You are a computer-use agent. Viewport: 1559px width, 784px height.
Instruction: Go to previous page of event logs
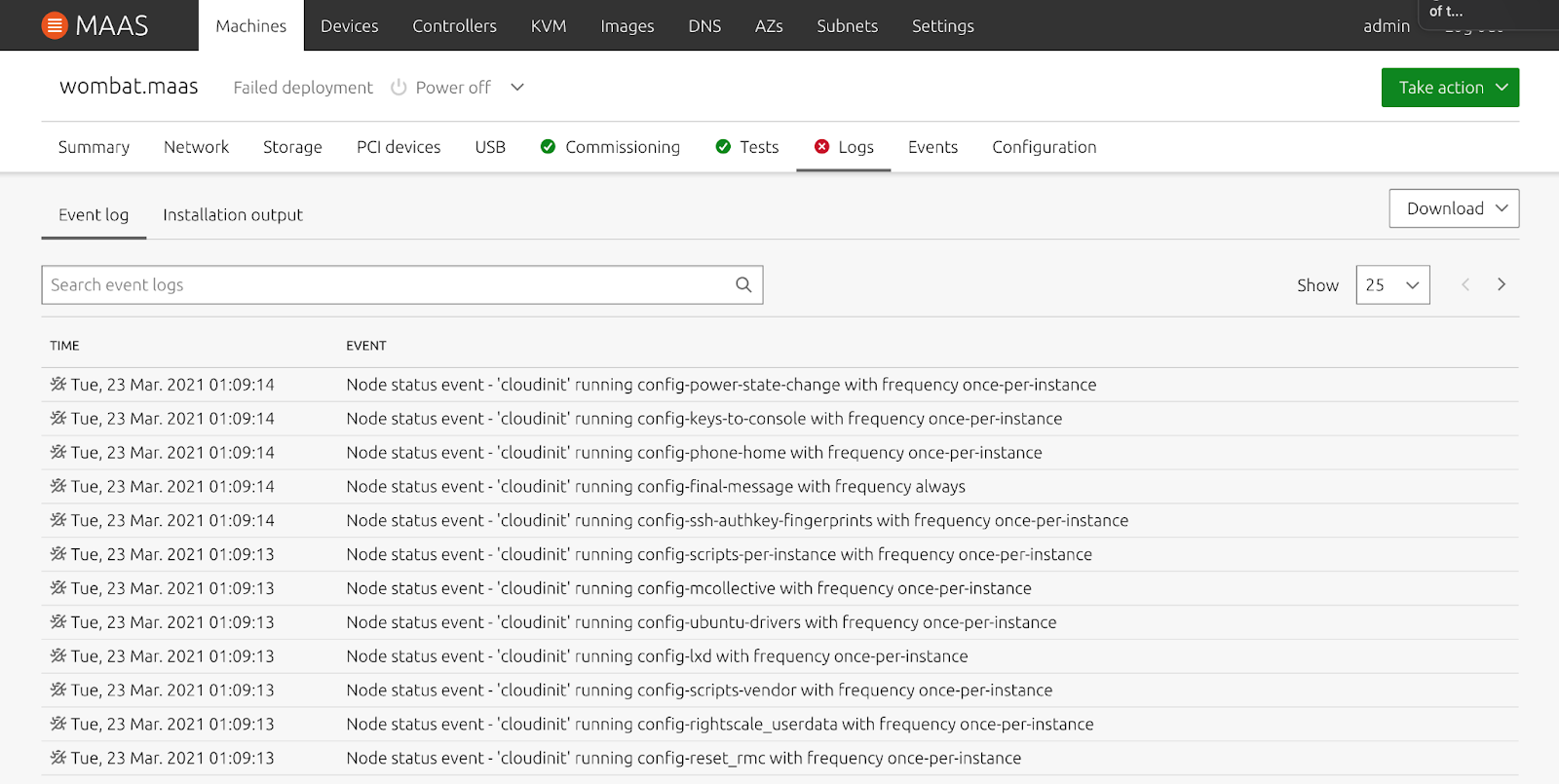point(1464,284)
